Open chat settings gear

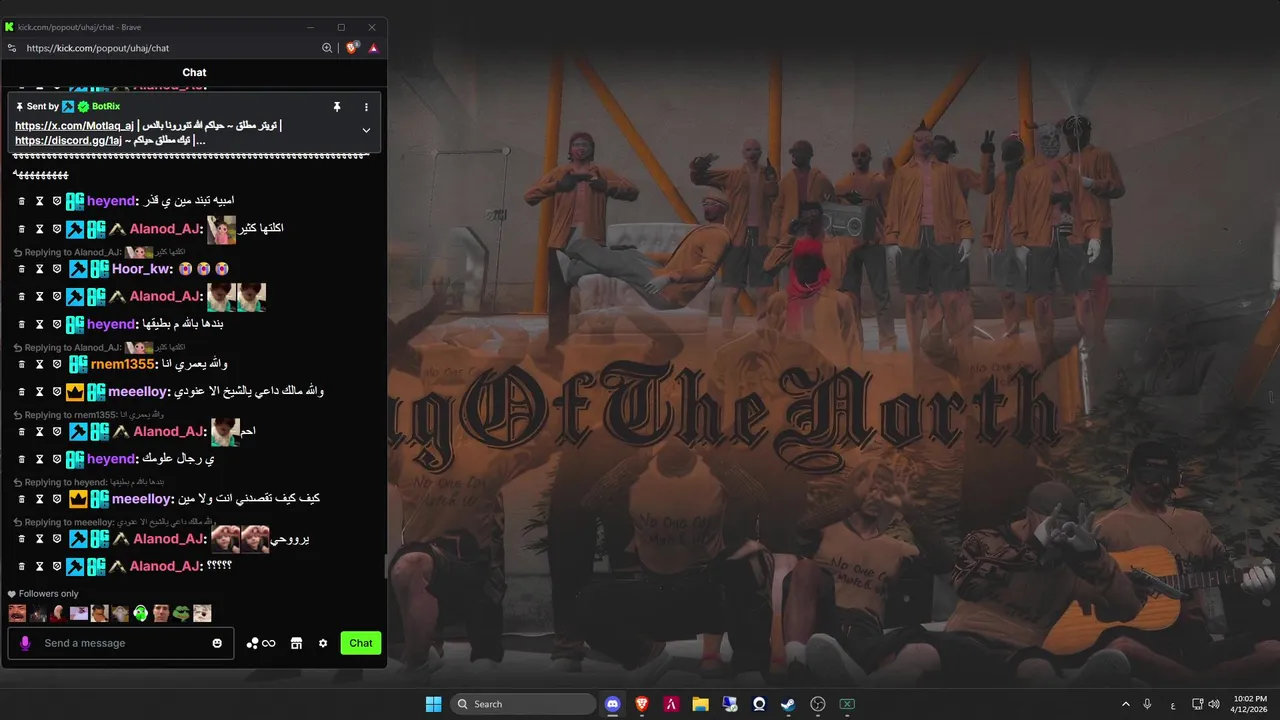click(x=323, y=643)
